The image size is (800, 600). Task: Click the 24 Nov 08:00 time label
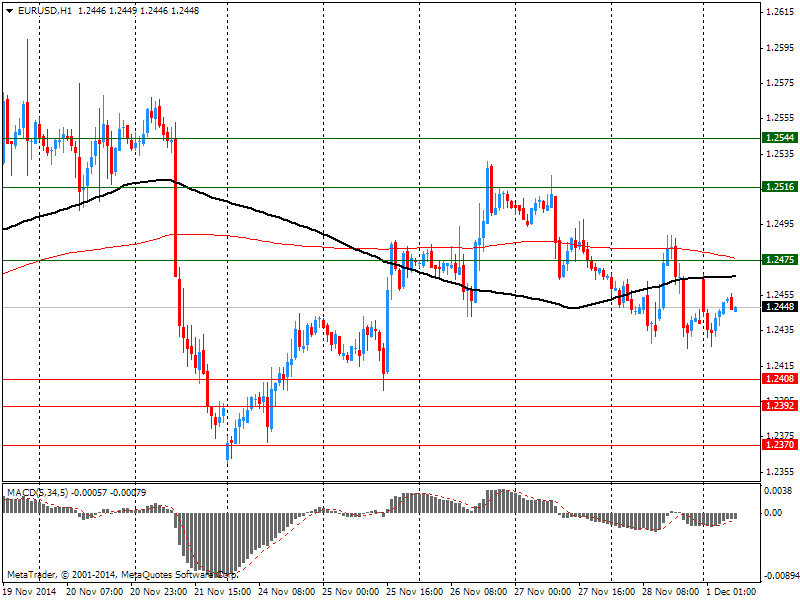287,592
